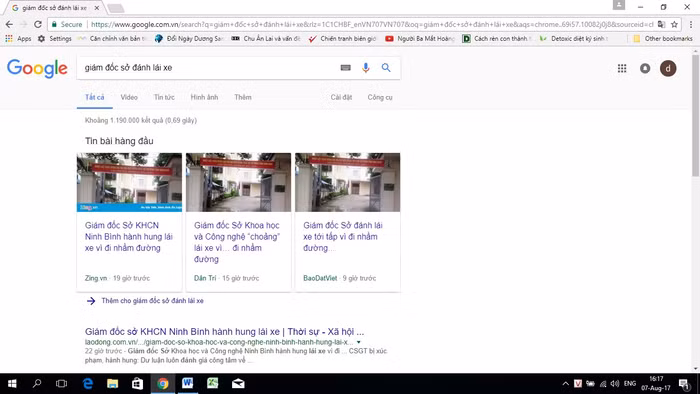Viewport: 700px width, 394px height.
Task: Click the browser Back arrow
Action: (9, 24)
